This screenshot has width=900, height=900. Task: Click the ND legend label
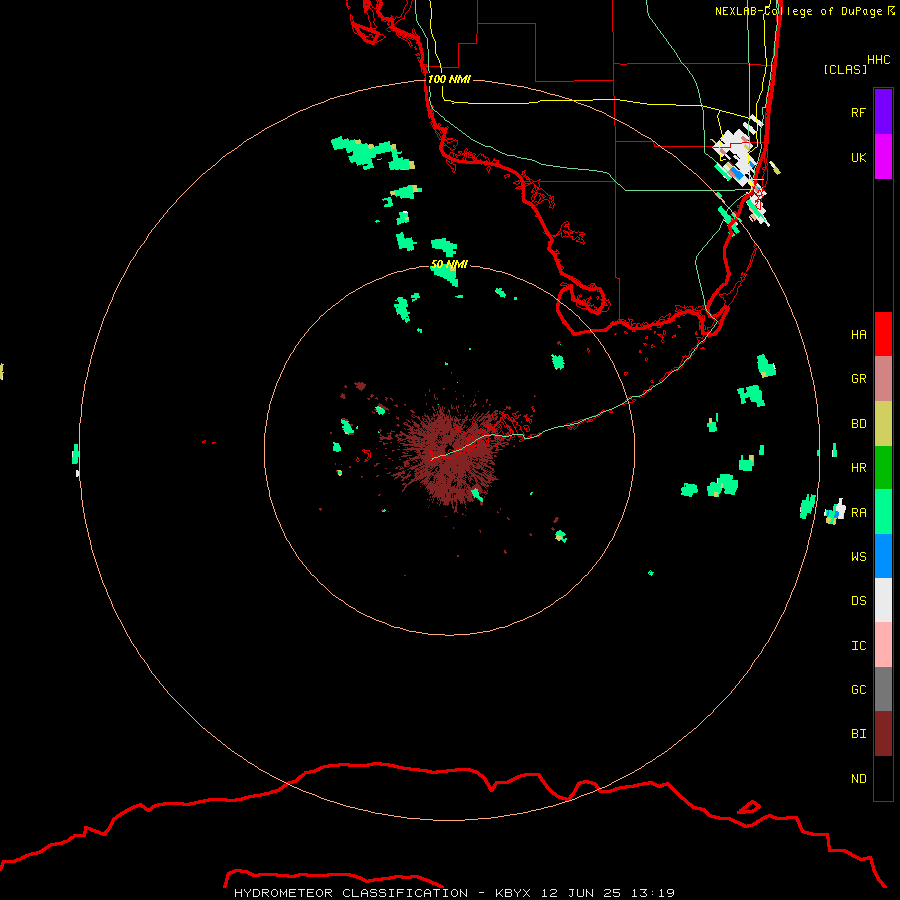point(858,778)
